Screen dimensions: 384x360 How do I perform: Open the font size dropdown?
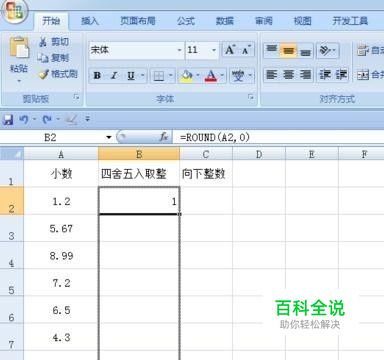click(214, 50)
